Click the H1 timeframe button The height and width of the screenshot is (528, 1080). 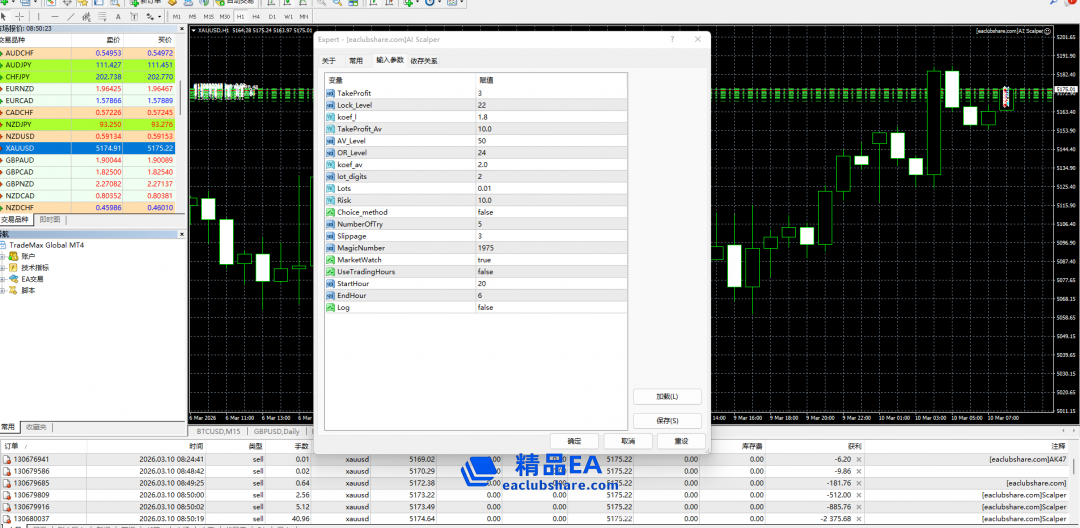point(241,17)
